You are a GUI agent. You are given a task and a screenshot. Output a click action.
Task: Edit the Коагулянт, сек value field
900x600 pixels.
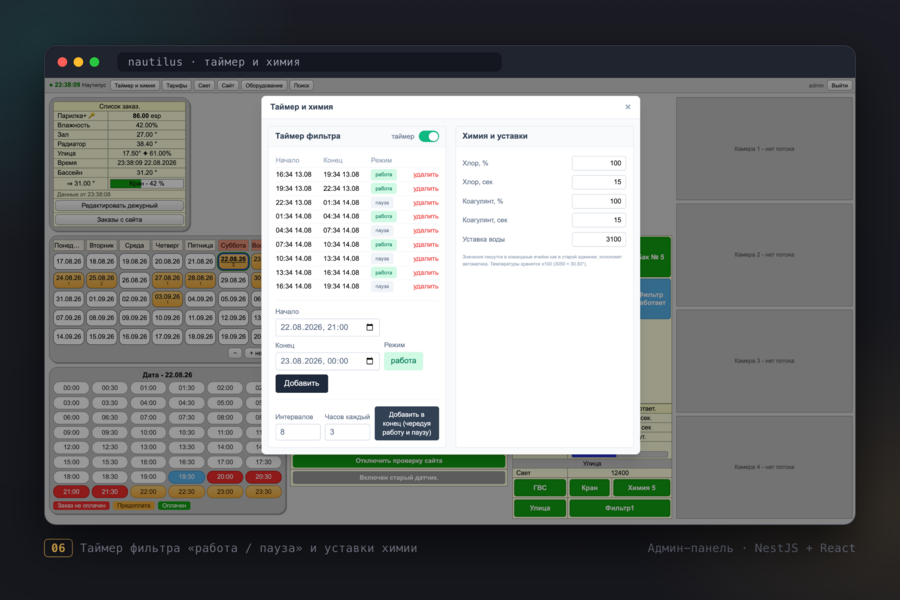point(599,220)
